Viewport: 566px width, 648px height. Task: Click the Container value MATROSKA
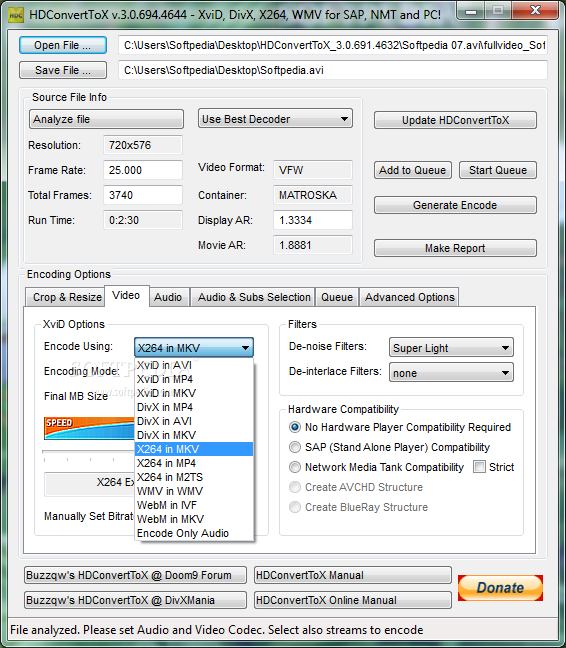tap(313, 195)
